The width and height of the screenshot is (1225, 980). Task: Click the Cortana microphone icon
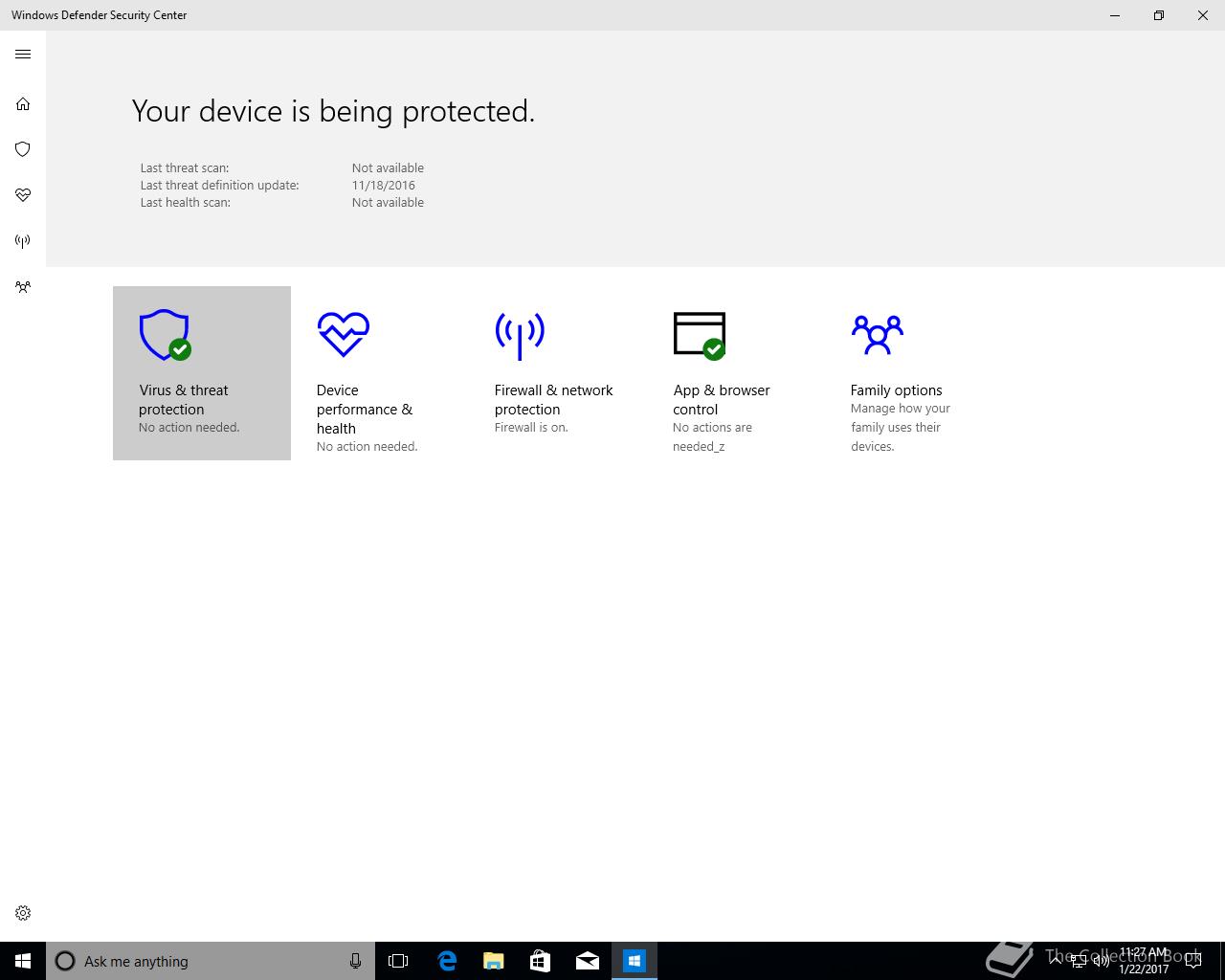[355, 961]
